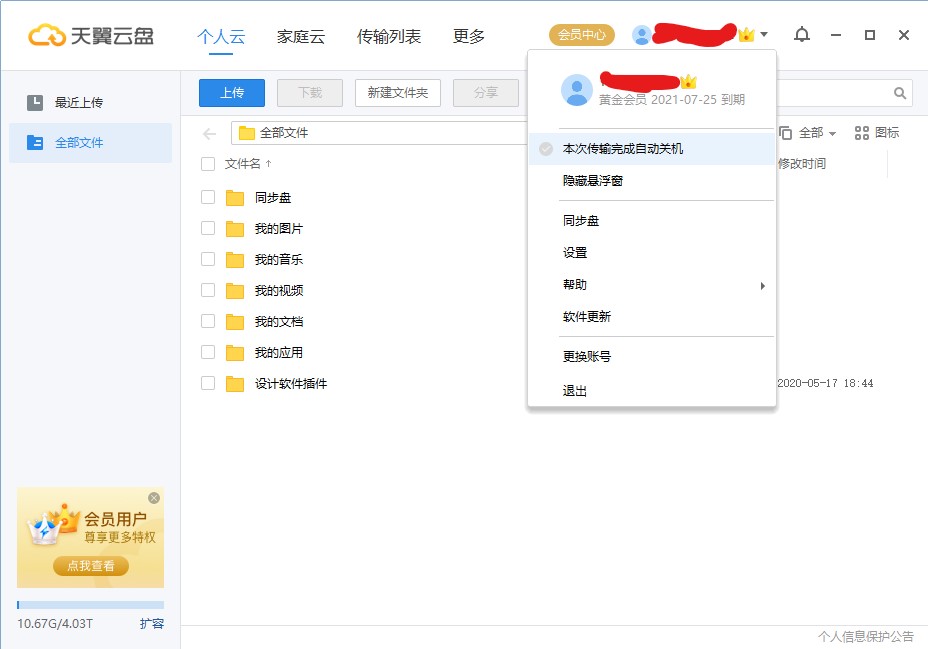Click the copy icon next to 全部 filter
The width and height of the screenshot is (928, 649).
coord(785,133)
